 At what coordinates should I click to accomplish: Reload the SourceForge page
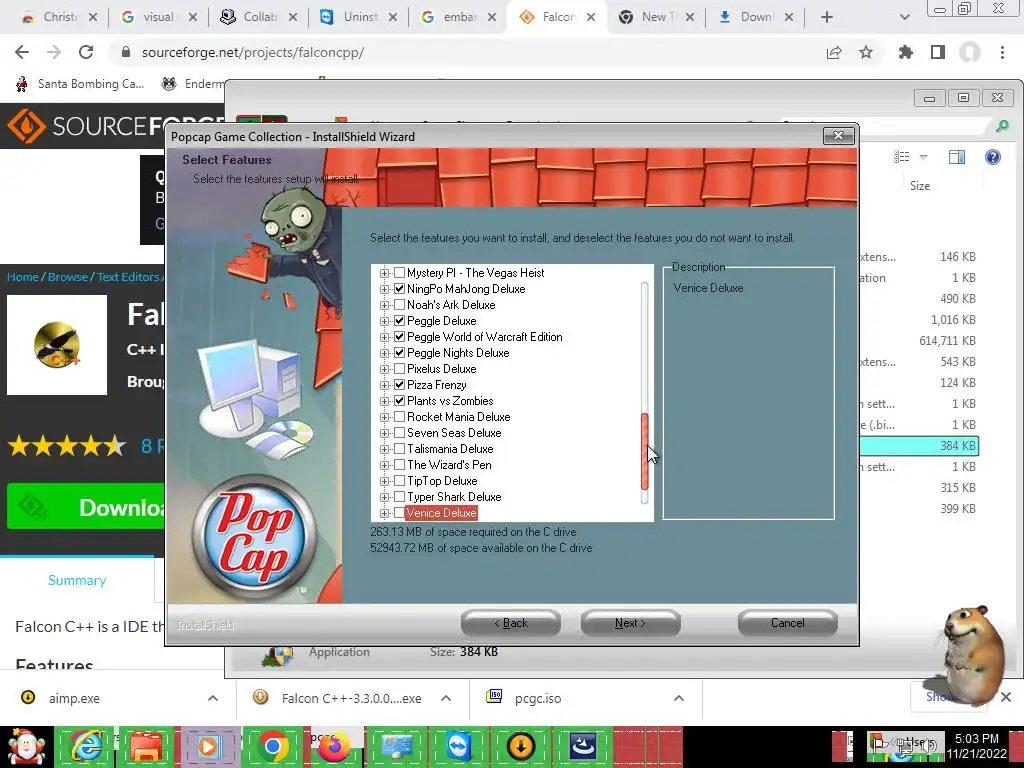point(86,52)
